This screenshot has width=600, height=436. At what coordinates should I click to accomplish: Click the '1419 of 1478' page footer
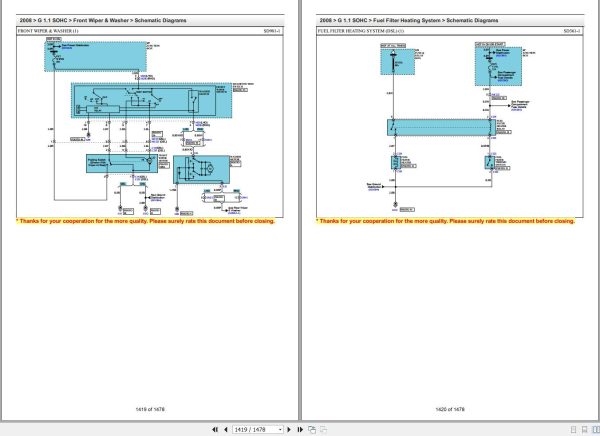click(150, 409)
